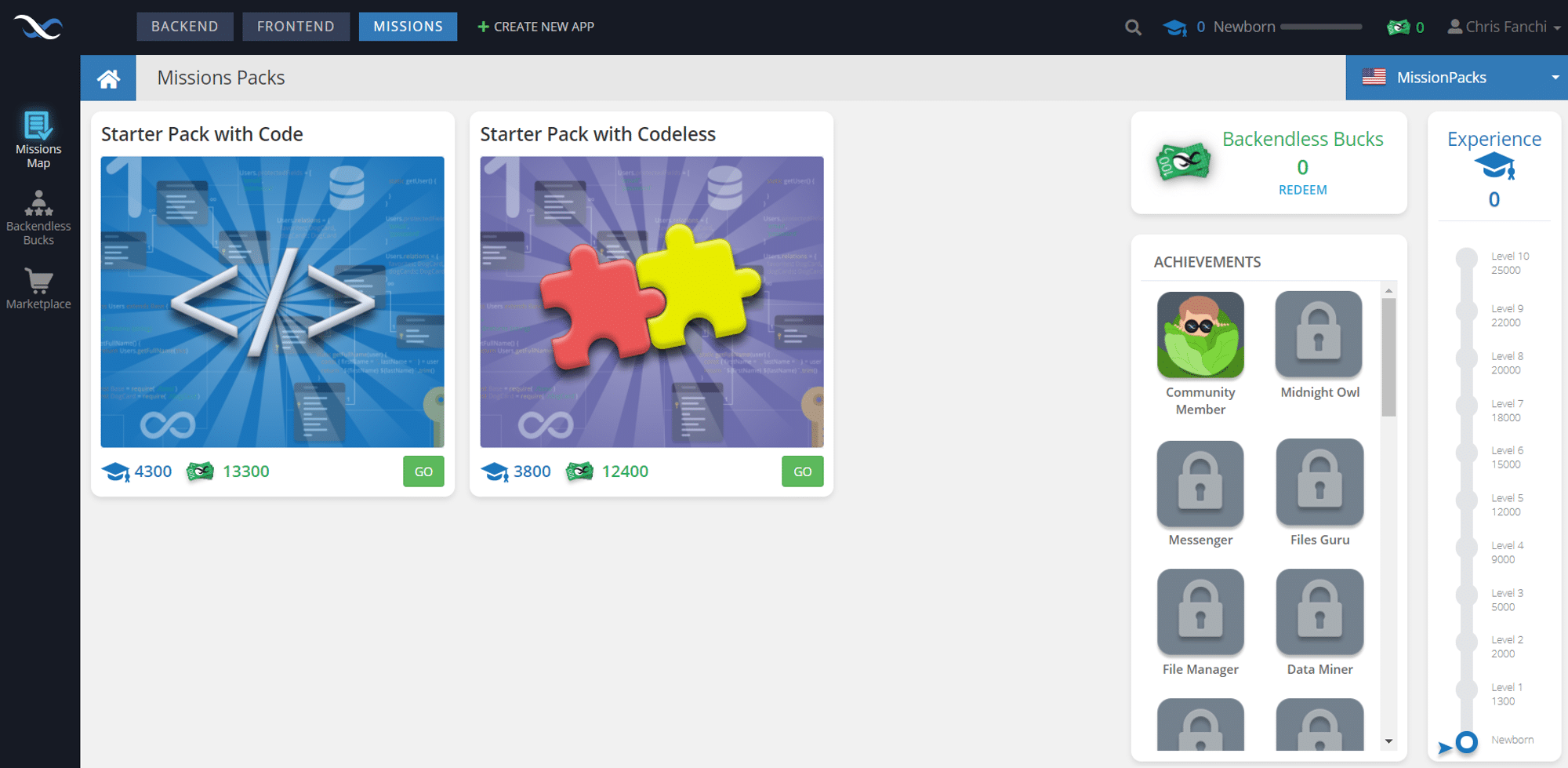Click the Level 10 marker

coord(1467,258)
